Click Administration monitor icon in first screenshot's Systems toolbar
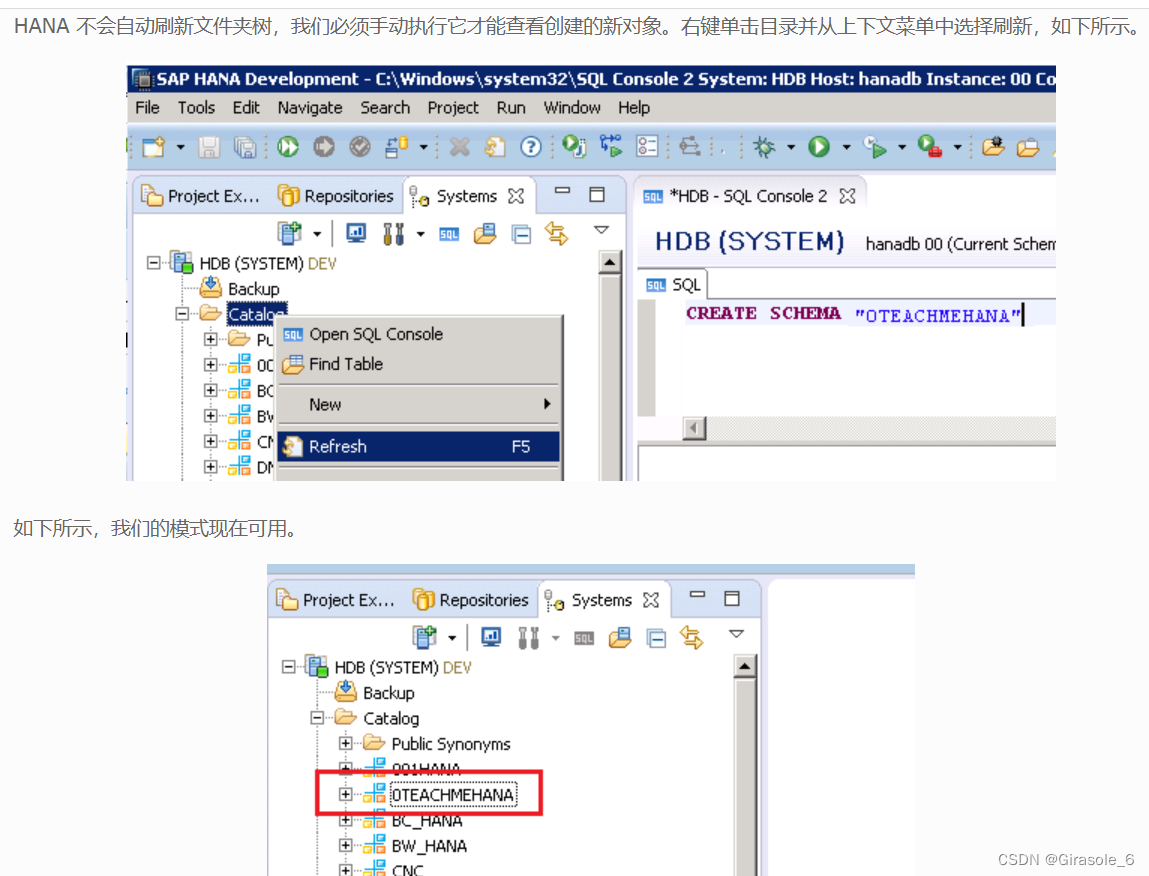This screenshot has width=1149, height=876. click(x=356, y=233)
